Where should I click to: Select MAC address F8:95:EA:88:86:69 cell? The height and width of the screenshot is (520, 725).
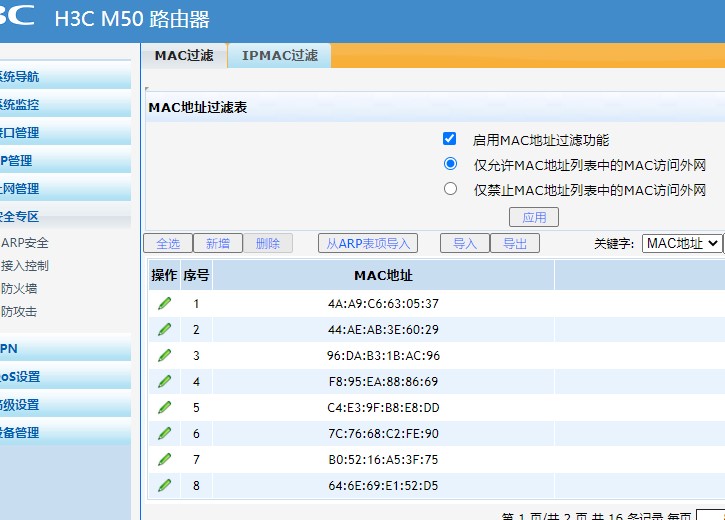click(383, 381)
